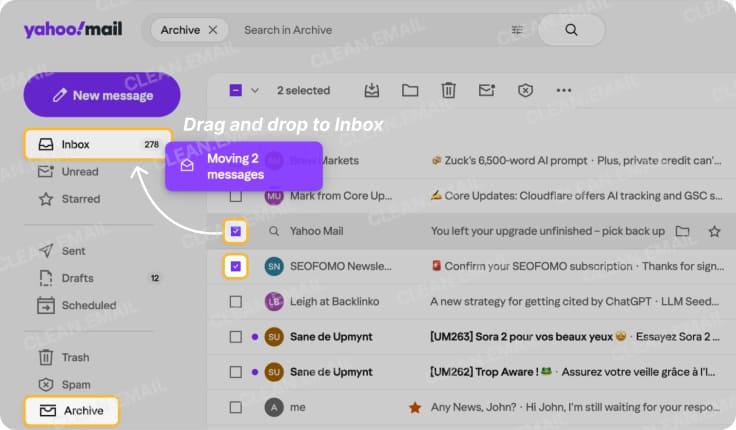Click the Inbox count 278
The height and width of the screenshot is (430, 736).
click(x=152, y=145)
